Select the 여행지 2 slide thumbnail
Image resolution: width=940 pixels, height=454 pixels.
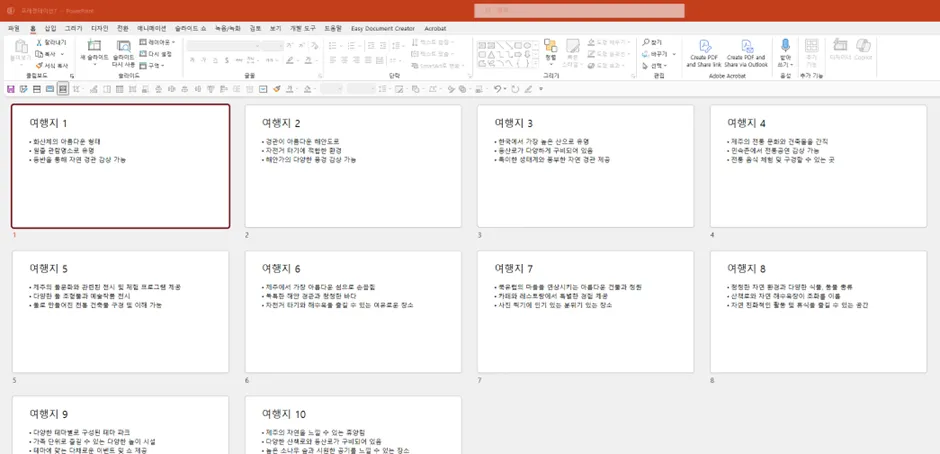(x=353, y=166)
